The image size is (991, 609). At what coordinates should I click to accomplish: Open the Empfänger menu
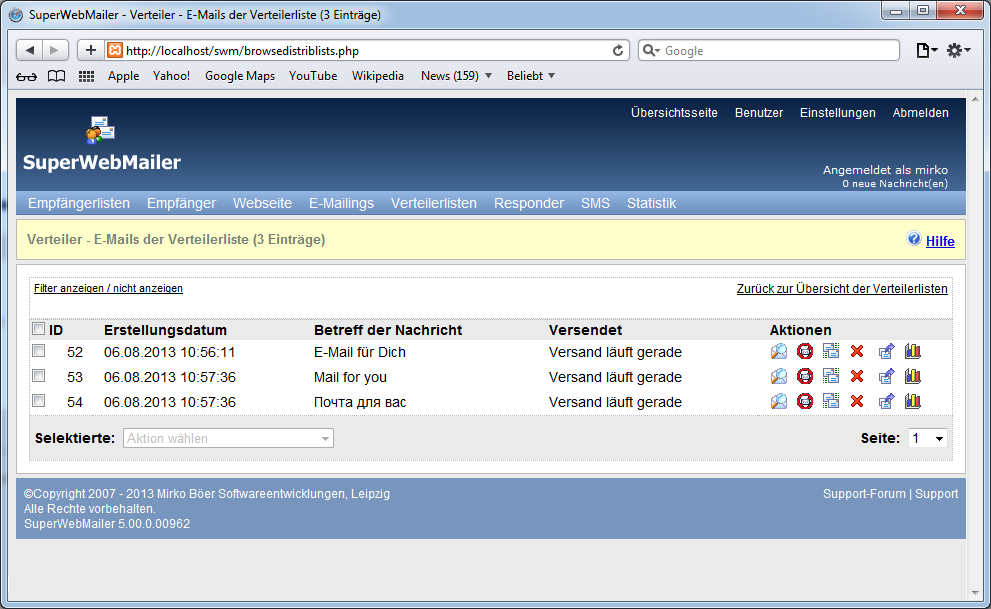[x=181, y=203]
